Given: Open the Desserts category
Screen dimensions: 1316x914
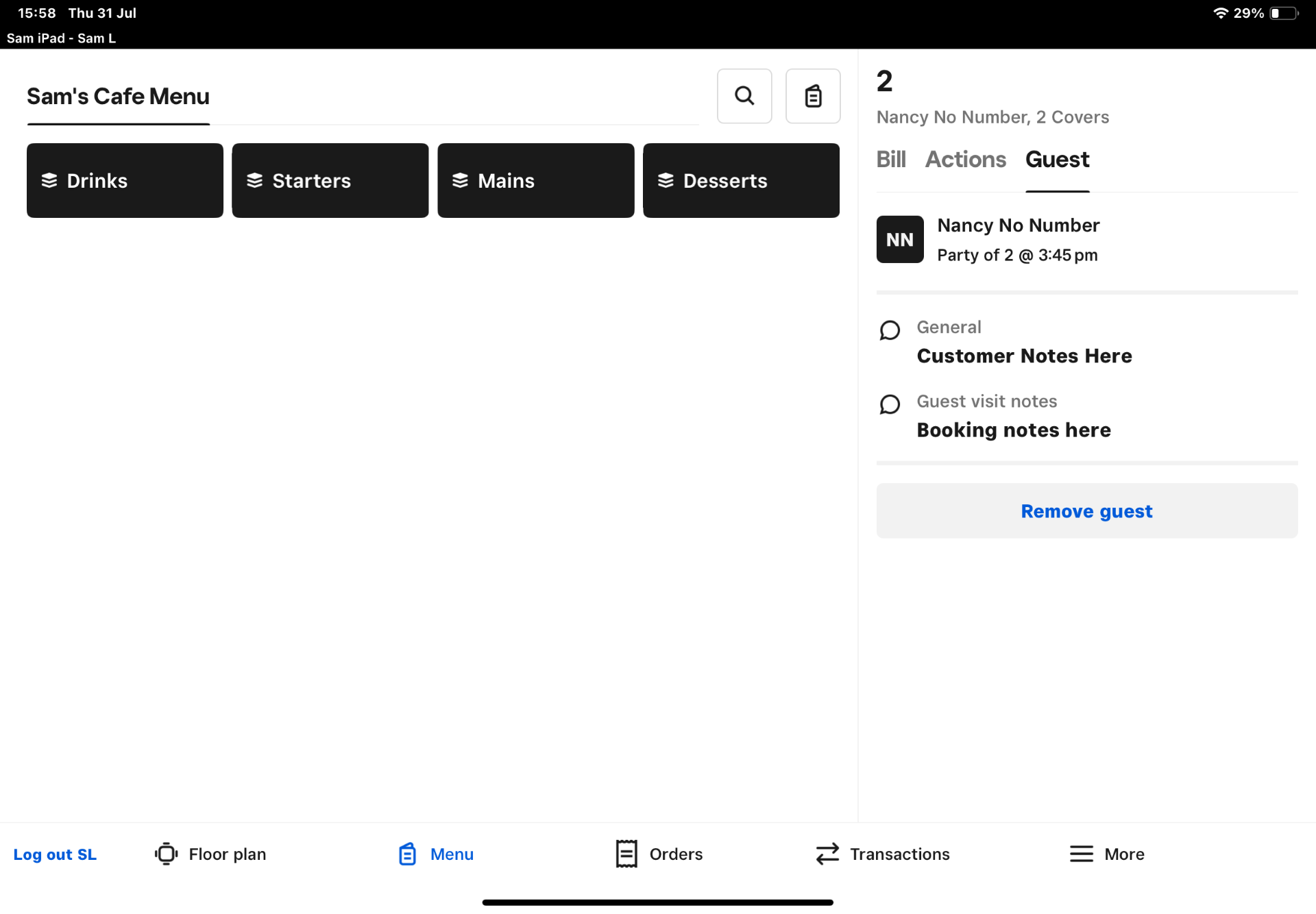Looking at the screenshot, I should (x=741, y=180).
